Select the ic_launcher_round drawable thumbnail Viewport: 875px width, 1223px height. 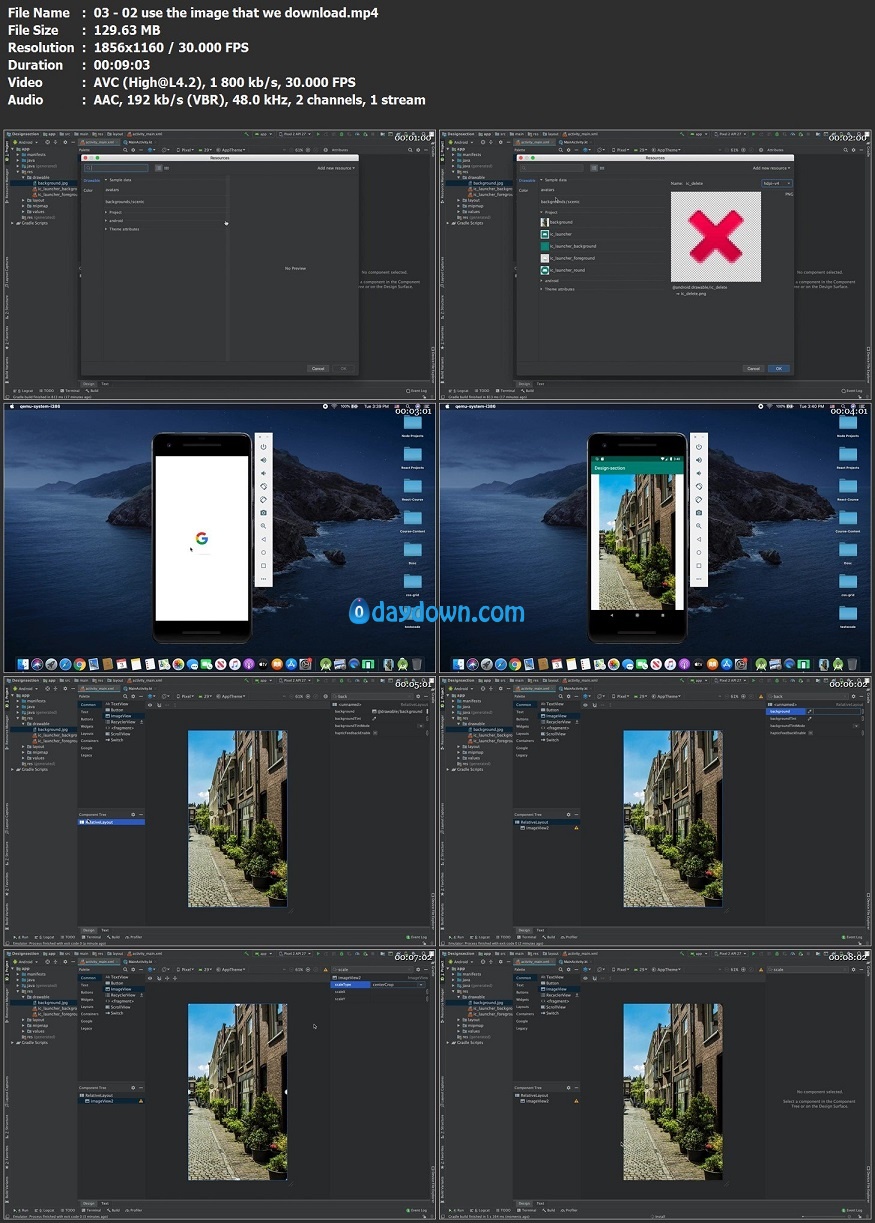pyautogui.click(x=545, y=270)
